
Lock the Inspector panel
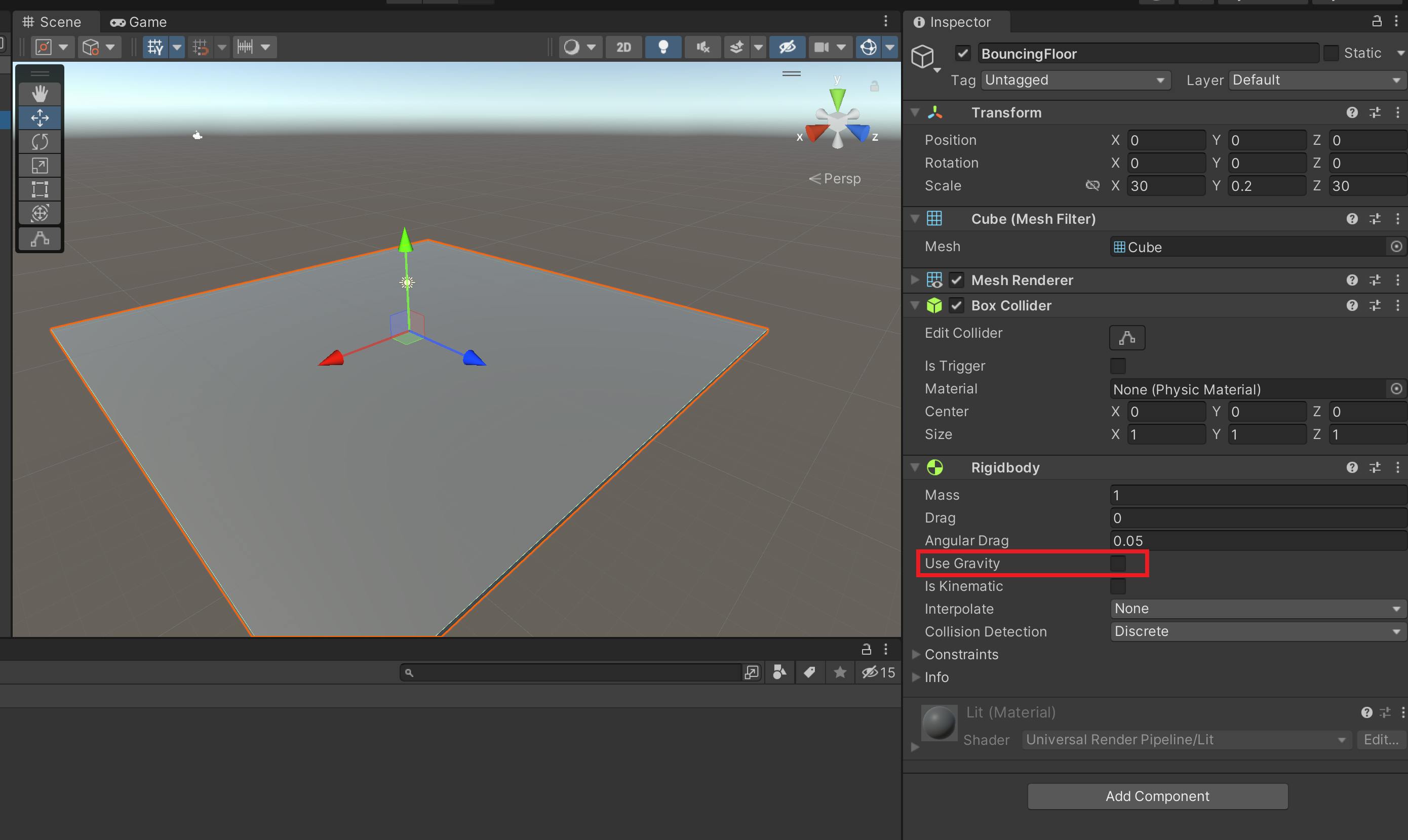point(1376,21)
